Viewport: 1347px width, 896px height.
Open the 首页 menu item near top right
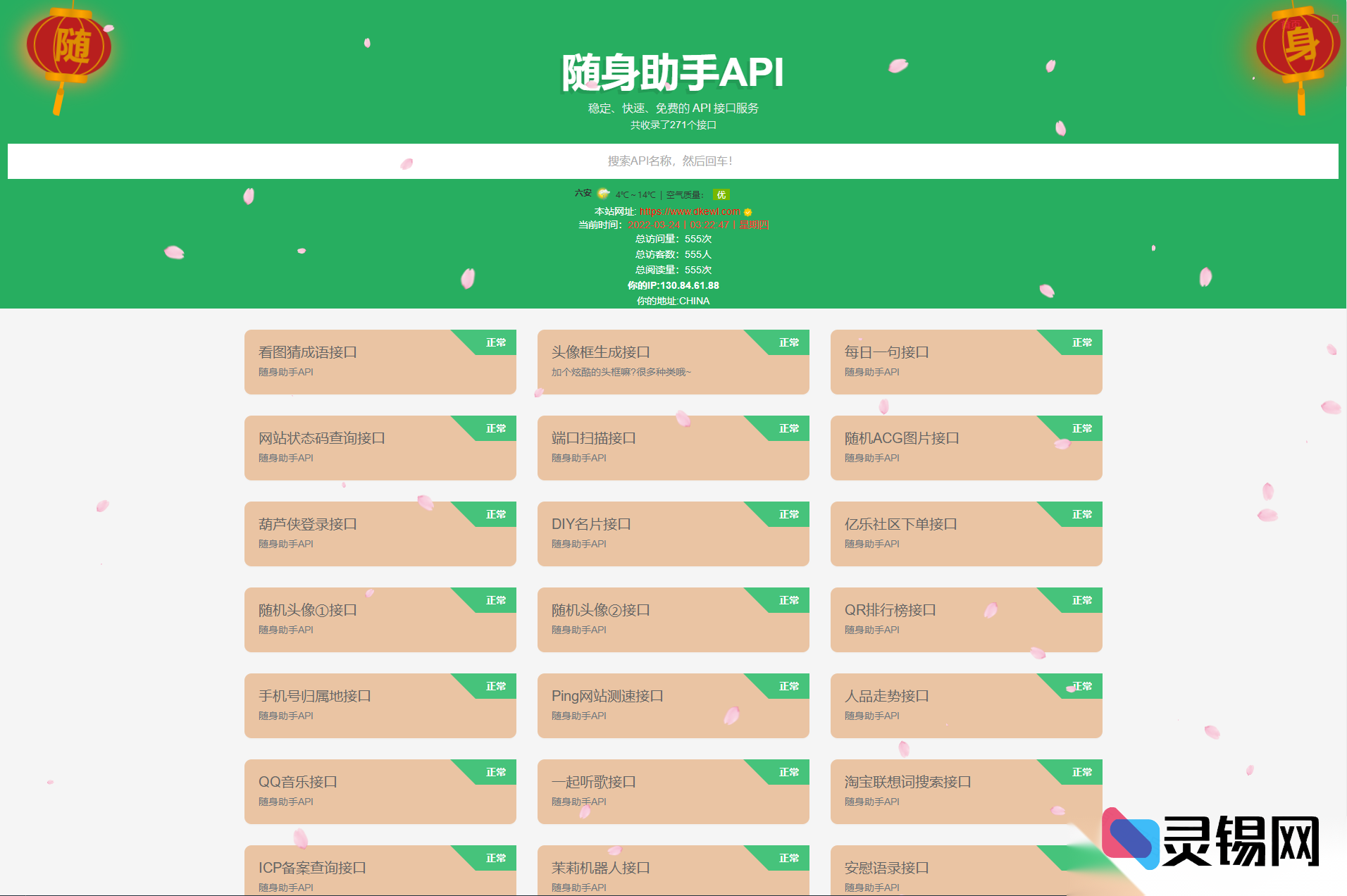(1291, 23)
